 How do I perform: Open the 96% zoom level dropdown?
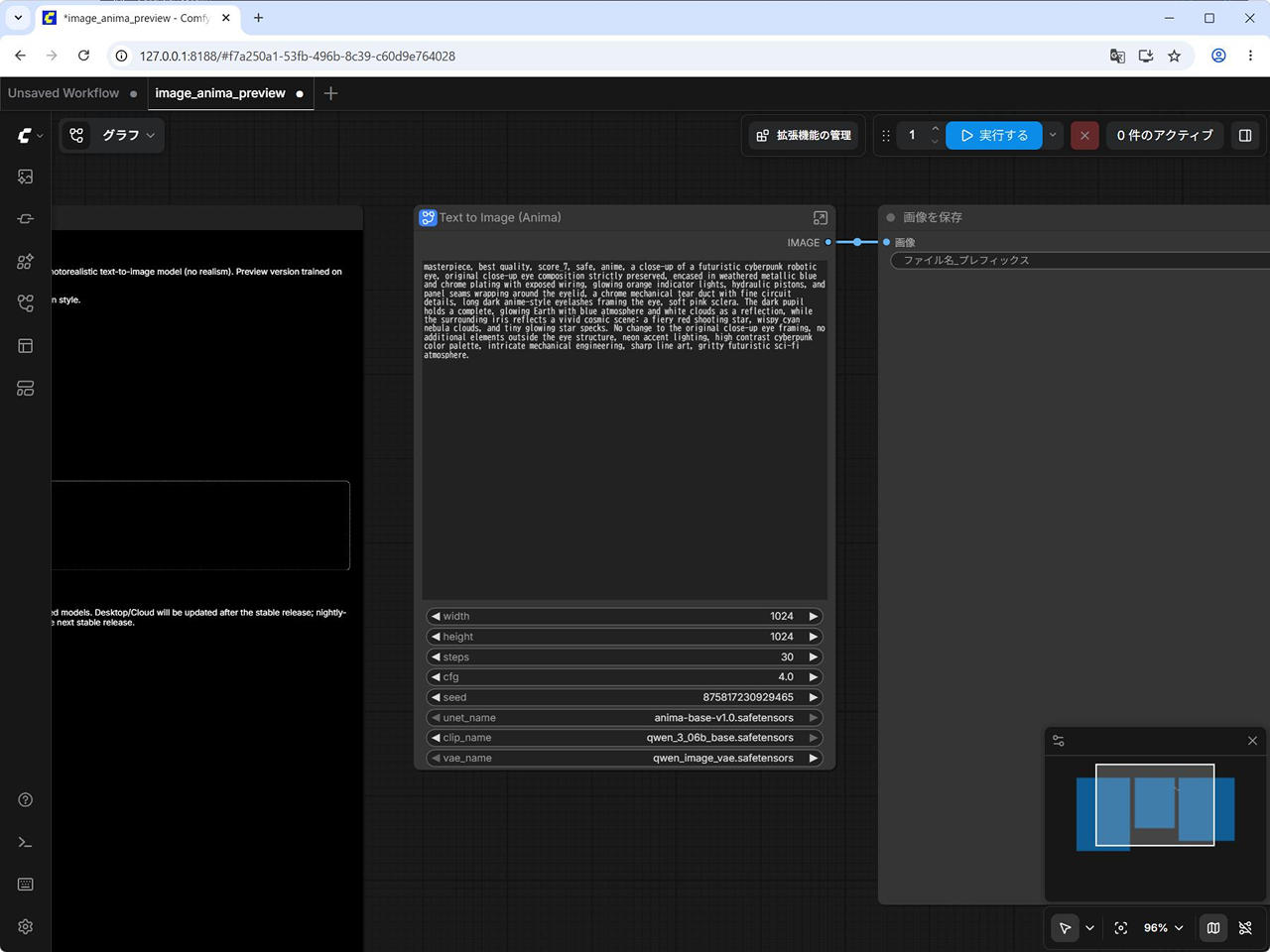pyautogui.click(x=1163, y=928)
